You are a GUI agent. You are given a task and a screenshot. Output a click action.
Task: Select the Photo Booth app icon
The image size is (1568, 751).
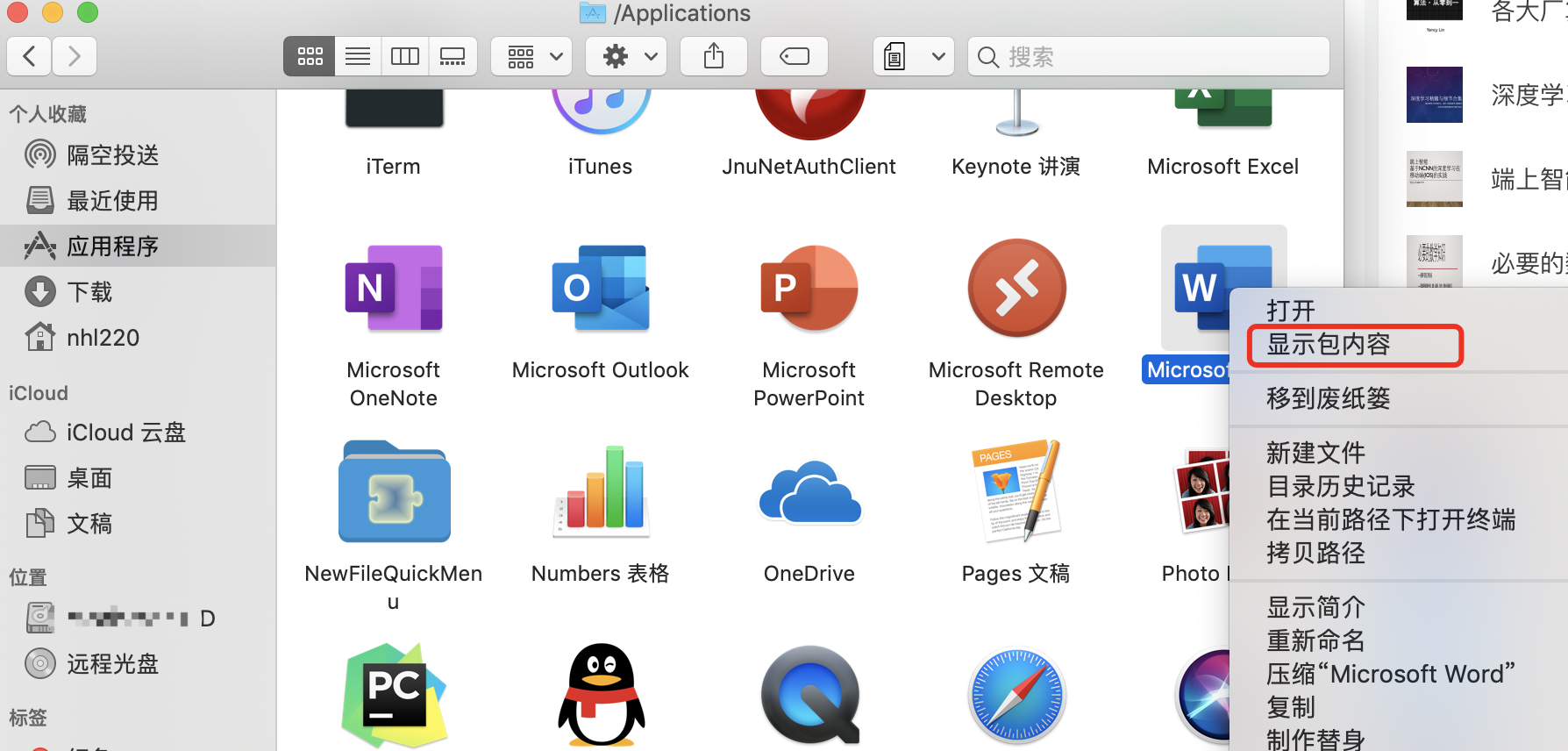[1201, 491]
